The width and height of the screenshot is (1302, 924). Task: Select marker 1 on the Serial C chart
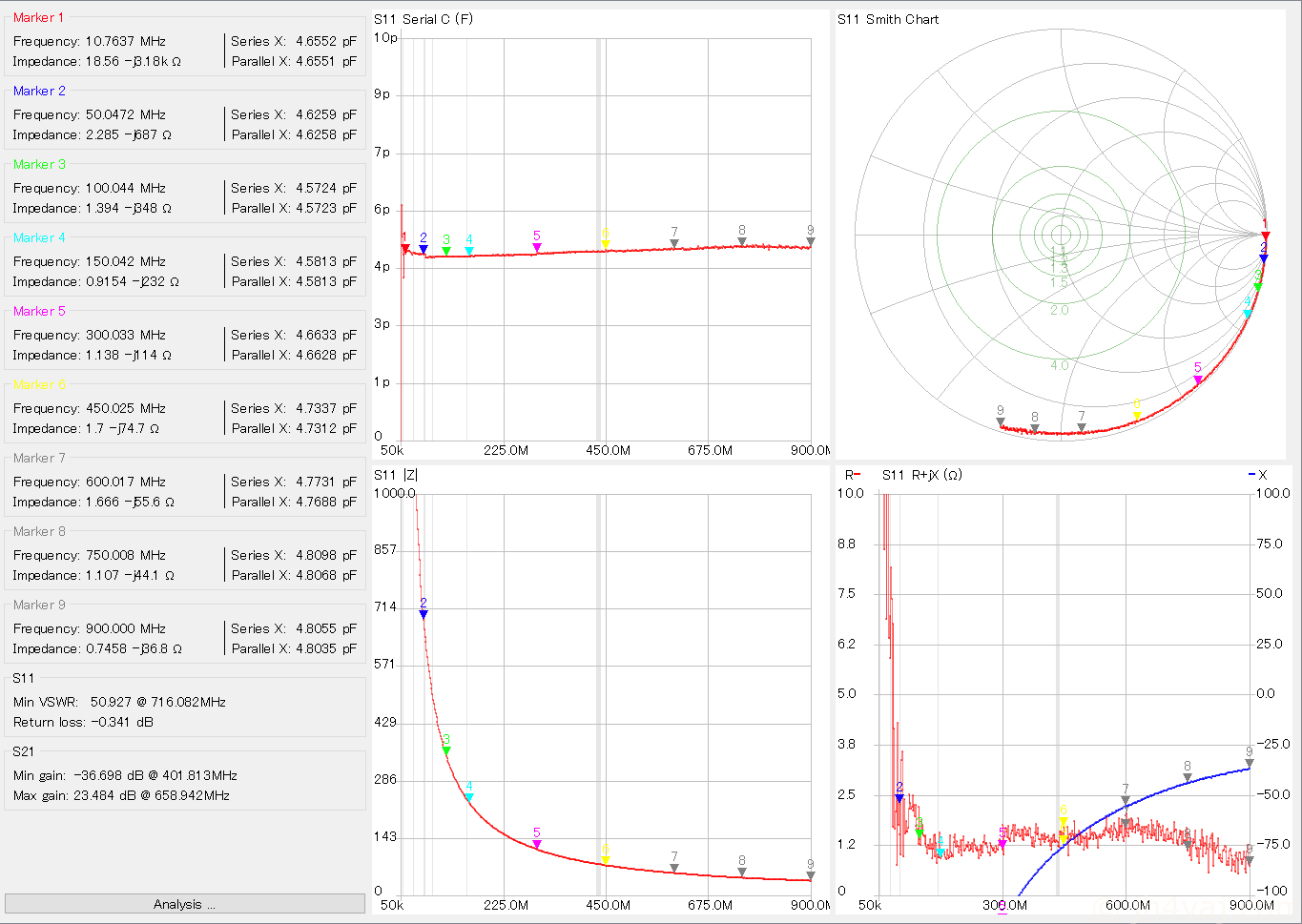404,248
